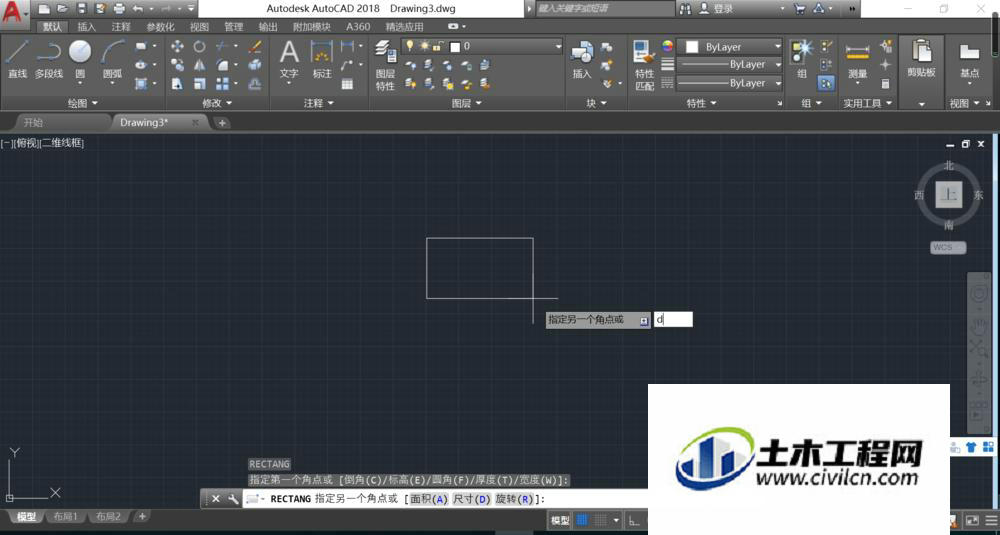Expand the 特性 panel dropdown
The height and width of the screenshot is (535, 1000).
[x=702, y=103]
